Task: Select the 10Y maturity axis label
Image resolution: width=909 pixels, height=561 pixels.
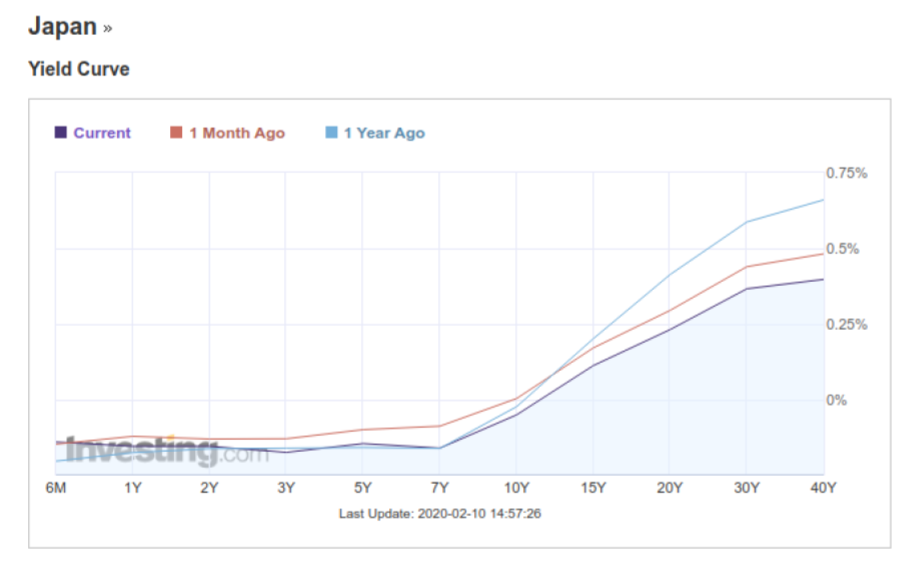Action: [x=515, y=488]
